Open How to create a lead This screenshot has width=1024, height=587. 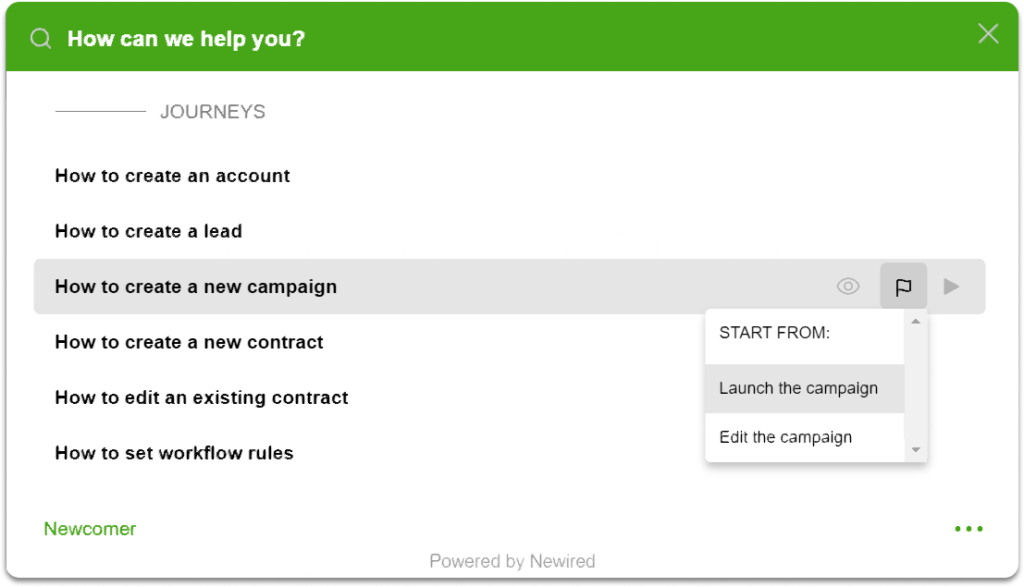148,231
